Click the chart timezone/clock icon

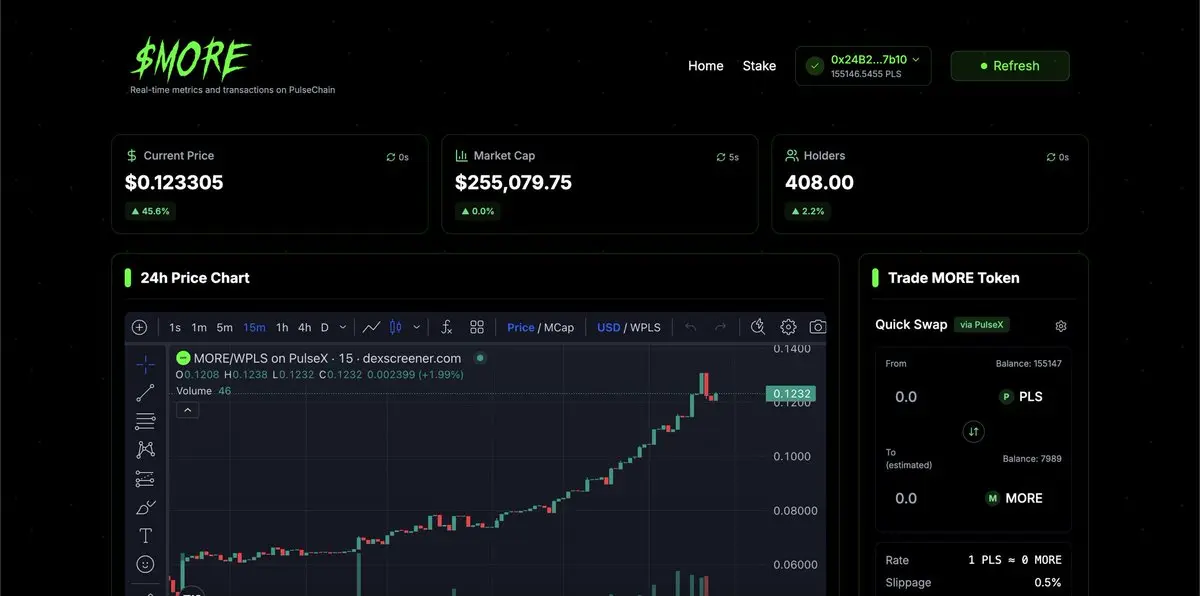click(758, 327)
